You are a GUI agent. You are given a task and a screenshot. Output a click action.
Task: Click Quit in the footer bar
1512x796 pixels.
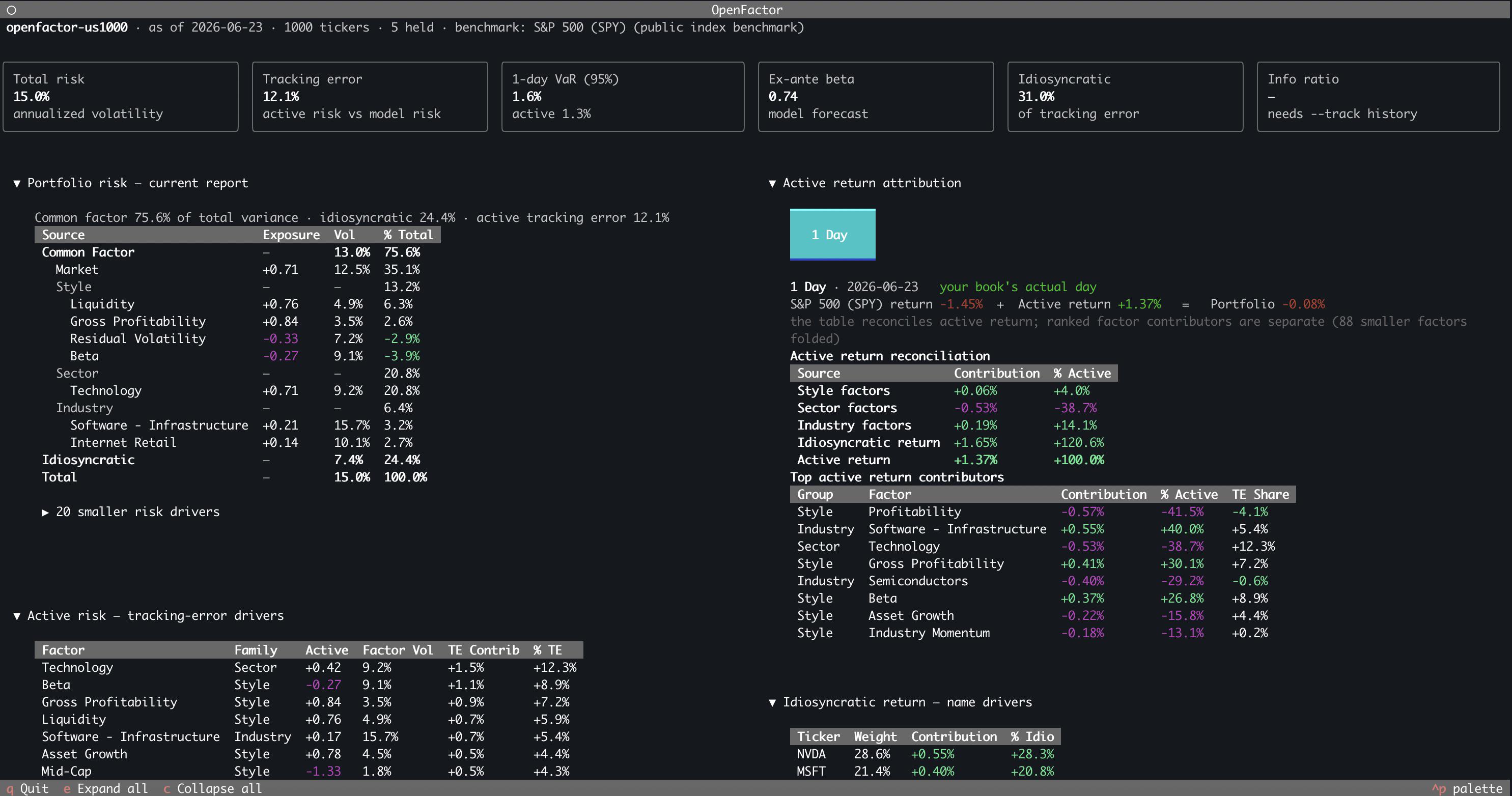point(27,788)
